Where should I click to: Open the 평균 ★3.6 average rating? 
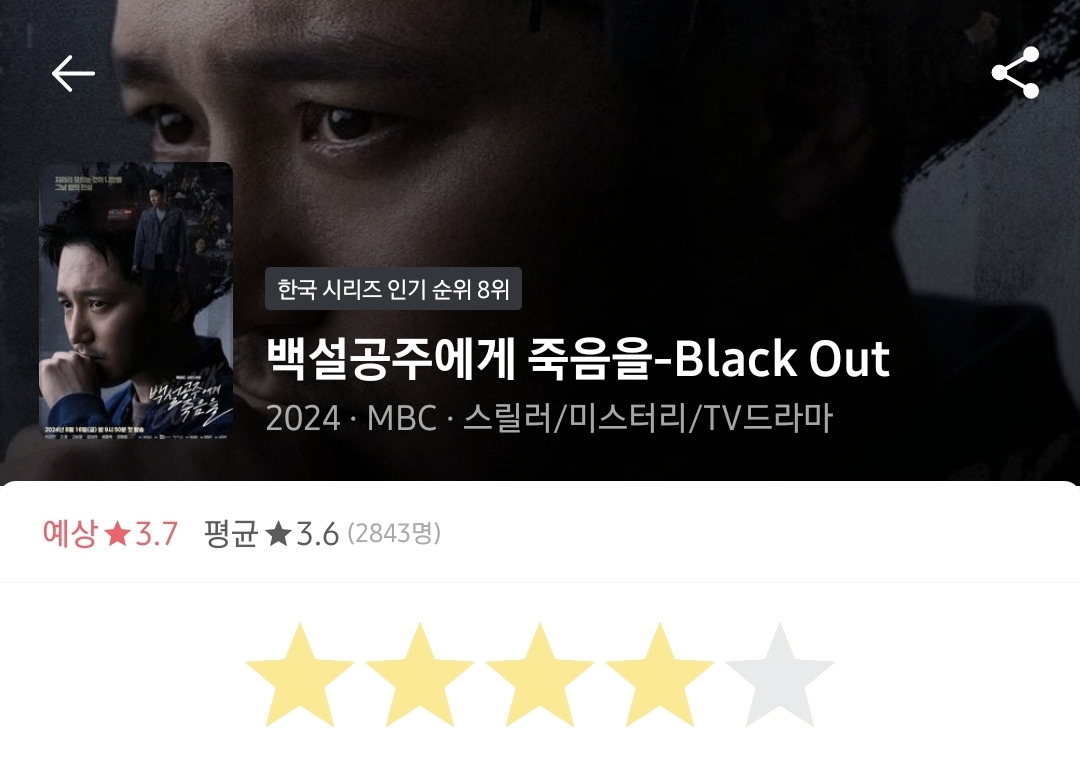pyautogui.click(x=271, y=533)
